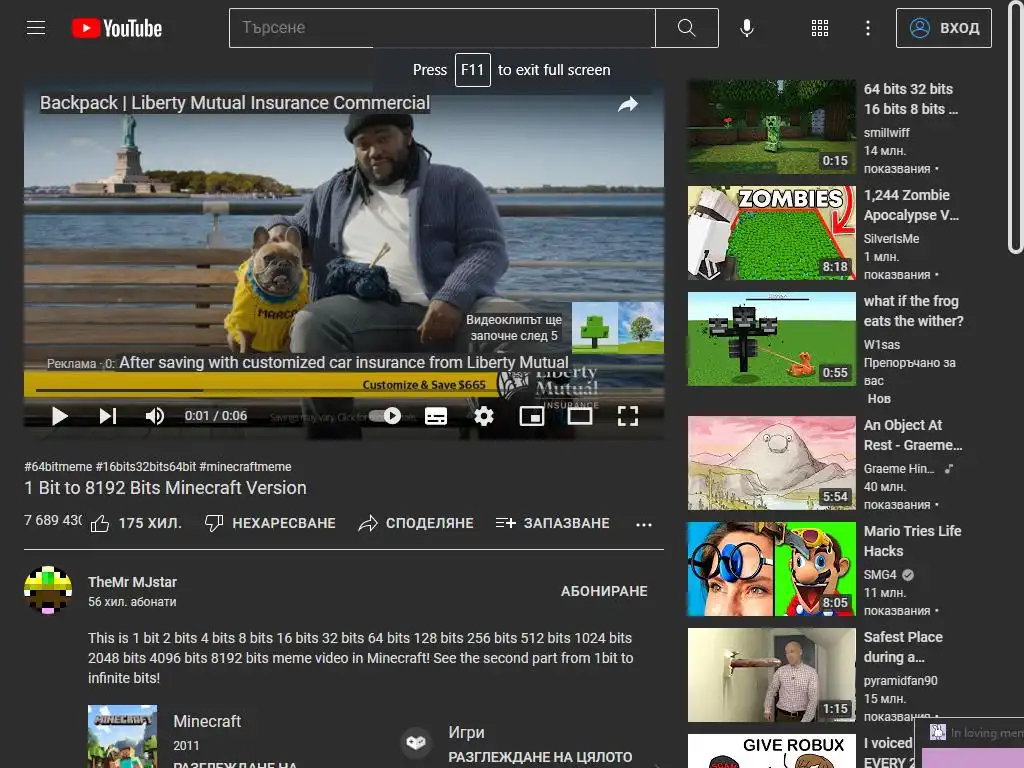Image resolution: width=1024 pixels, height=768 pixels.
Task: Switch to the miniplayer
Action: (532, 416)
